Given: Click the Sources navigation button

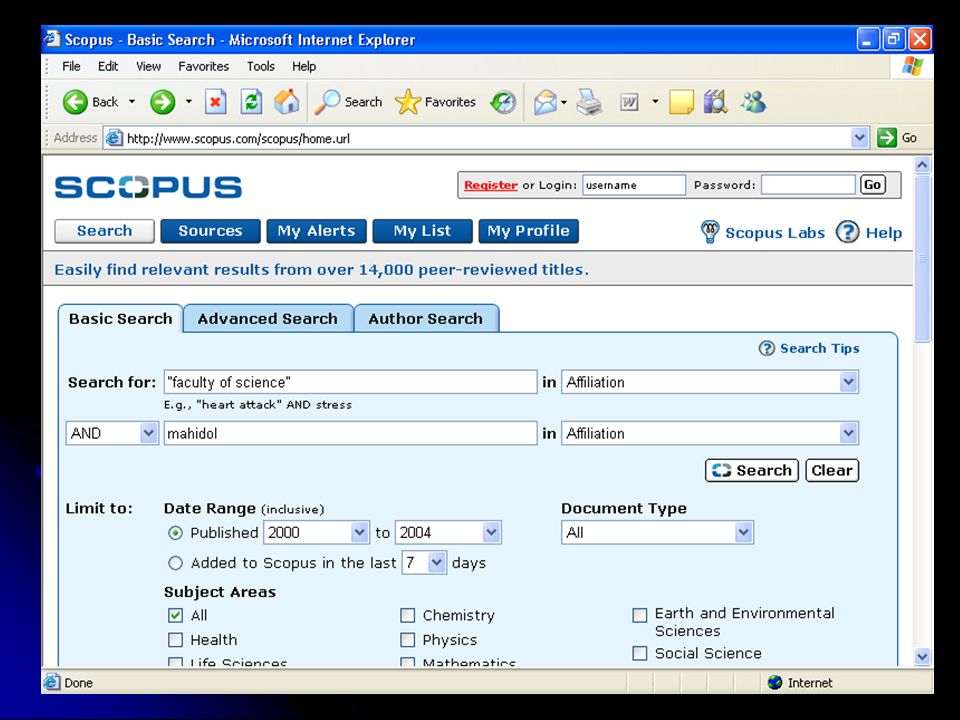Looking at the screenshot, I should [211, 231].
